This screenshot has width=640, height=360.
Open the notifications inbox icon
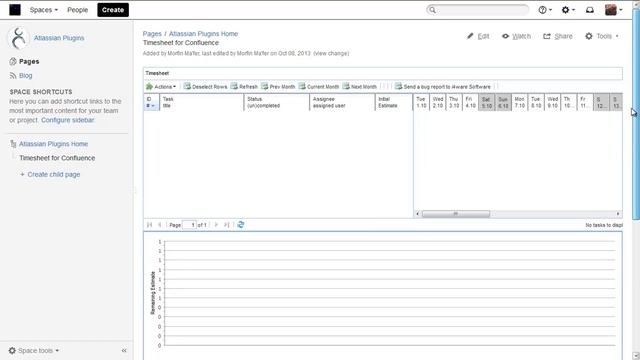(590, 10)
